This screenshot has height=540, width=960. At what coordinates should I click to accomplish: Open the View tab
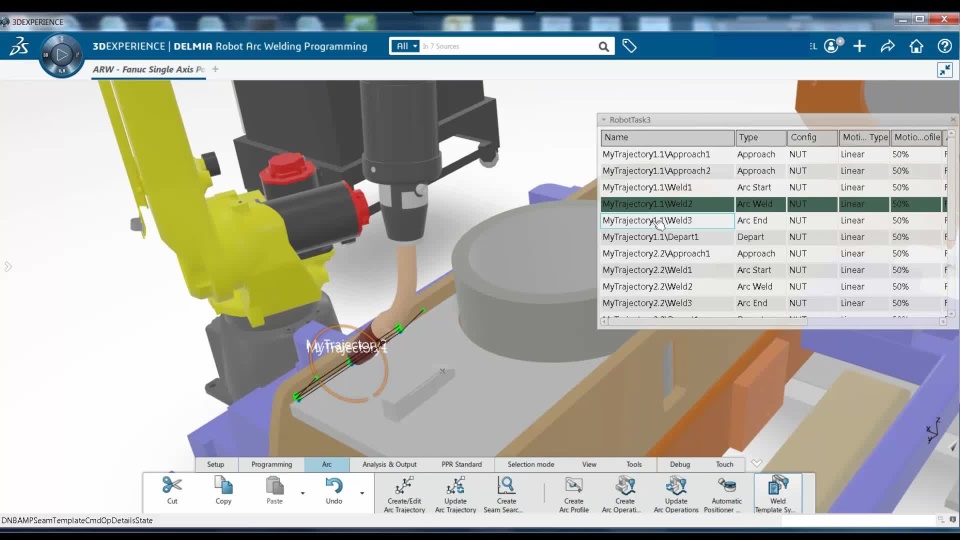tap(589, 464)
